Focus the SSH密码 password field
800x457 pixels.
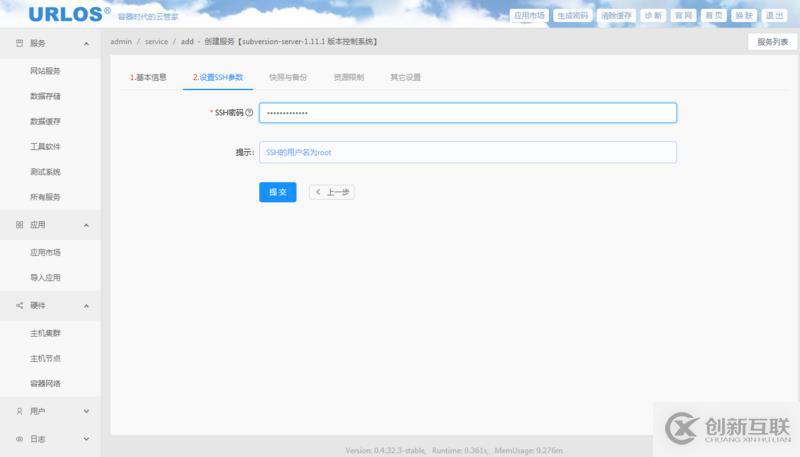[x=467, y=113]
